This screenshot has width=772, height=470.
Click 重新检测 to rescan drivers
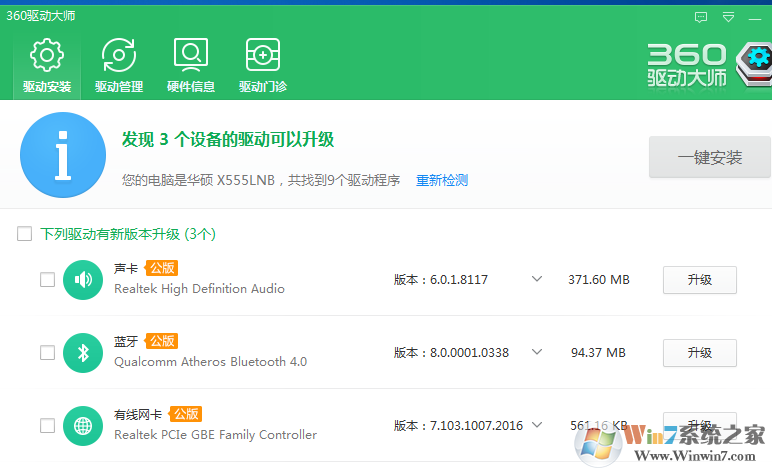(x=442, y=180)
